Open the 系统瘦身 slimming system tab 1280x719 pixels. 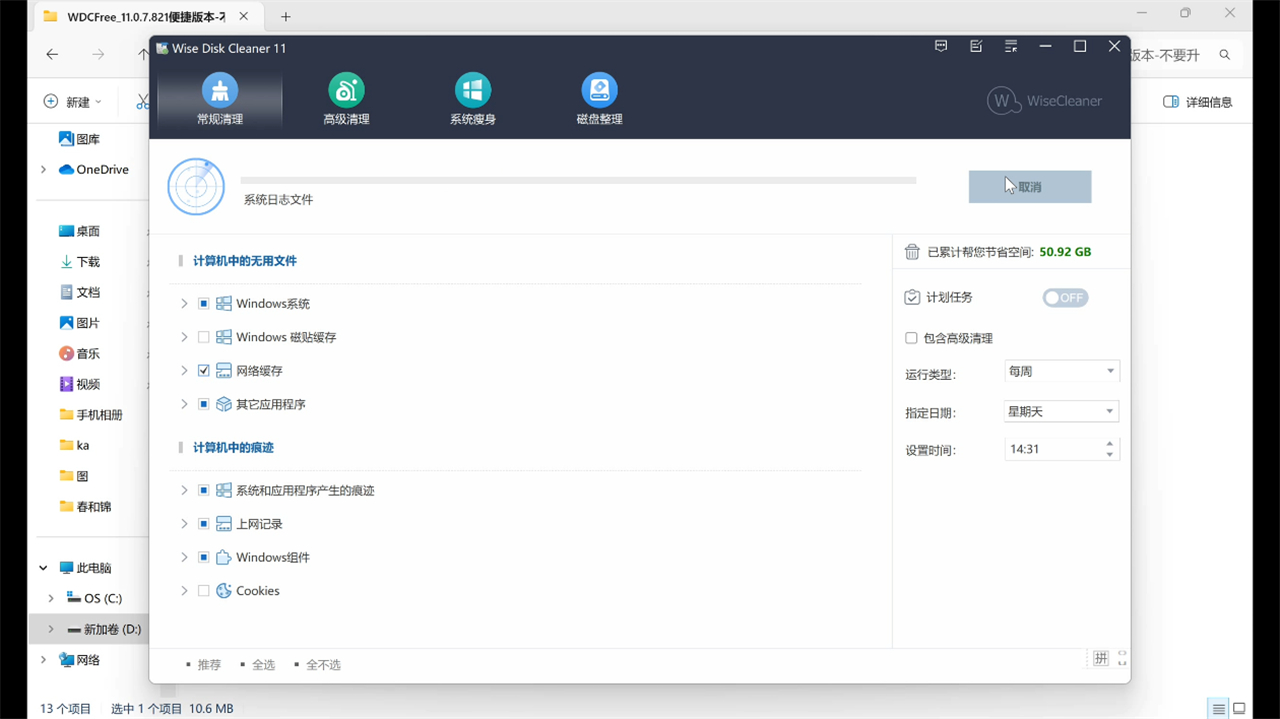473,98
